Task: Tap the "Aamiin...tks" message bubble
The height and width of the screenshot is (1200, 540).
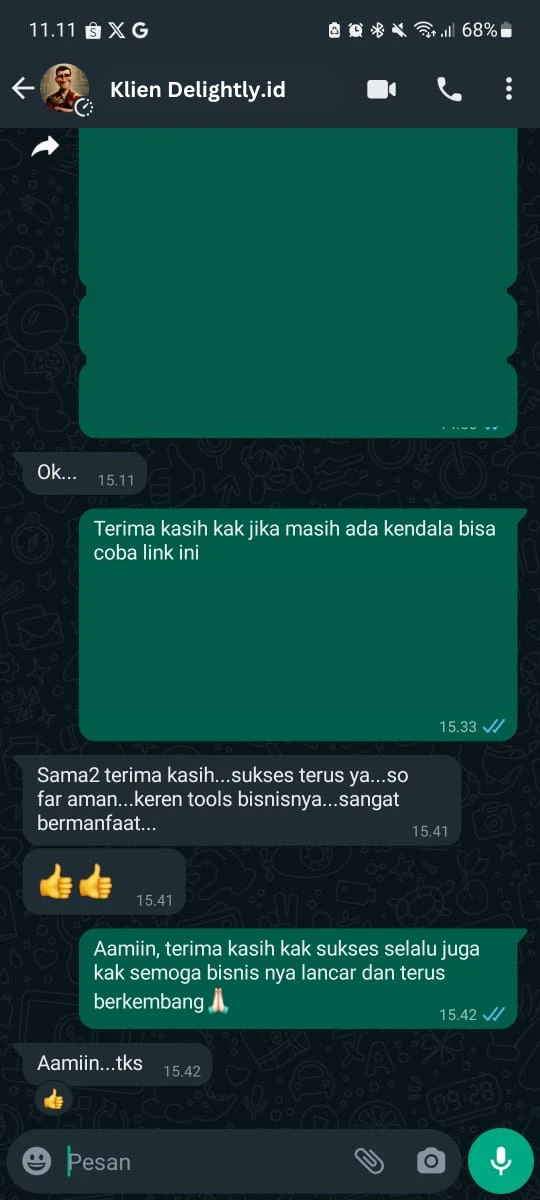Action: (117, 1065)
